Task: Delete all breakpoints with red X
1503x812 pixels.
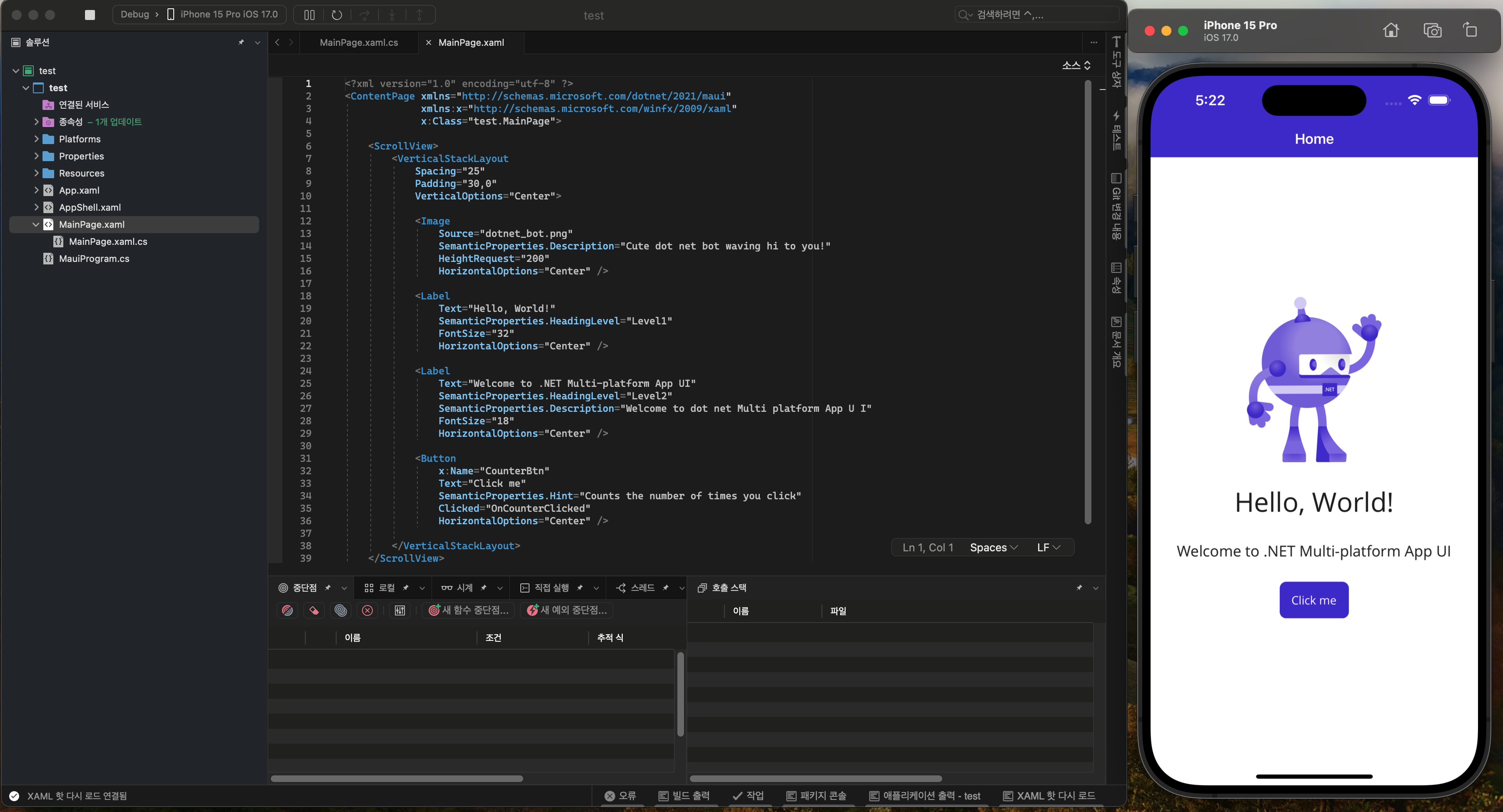Action: click(x=367, y=610)
